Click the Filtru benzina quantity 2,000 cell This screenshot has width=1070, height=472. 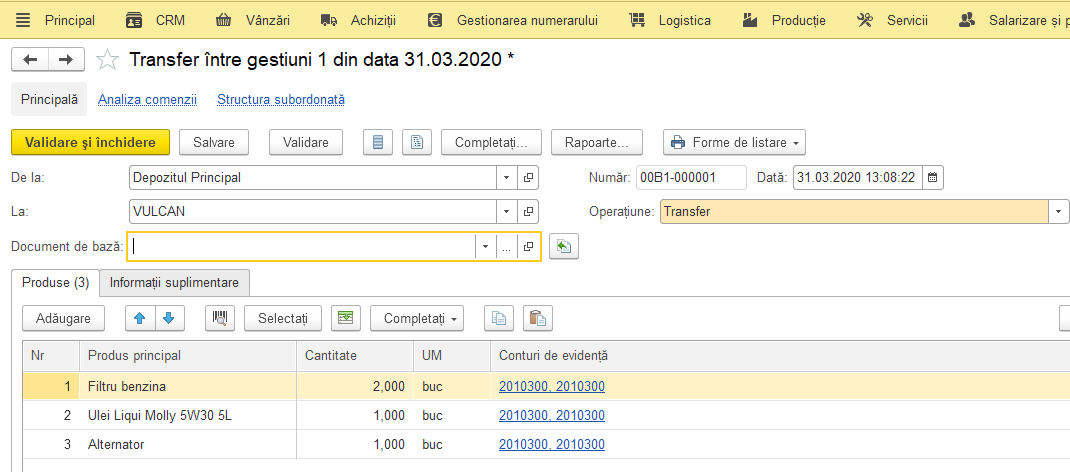coord(355,387)
